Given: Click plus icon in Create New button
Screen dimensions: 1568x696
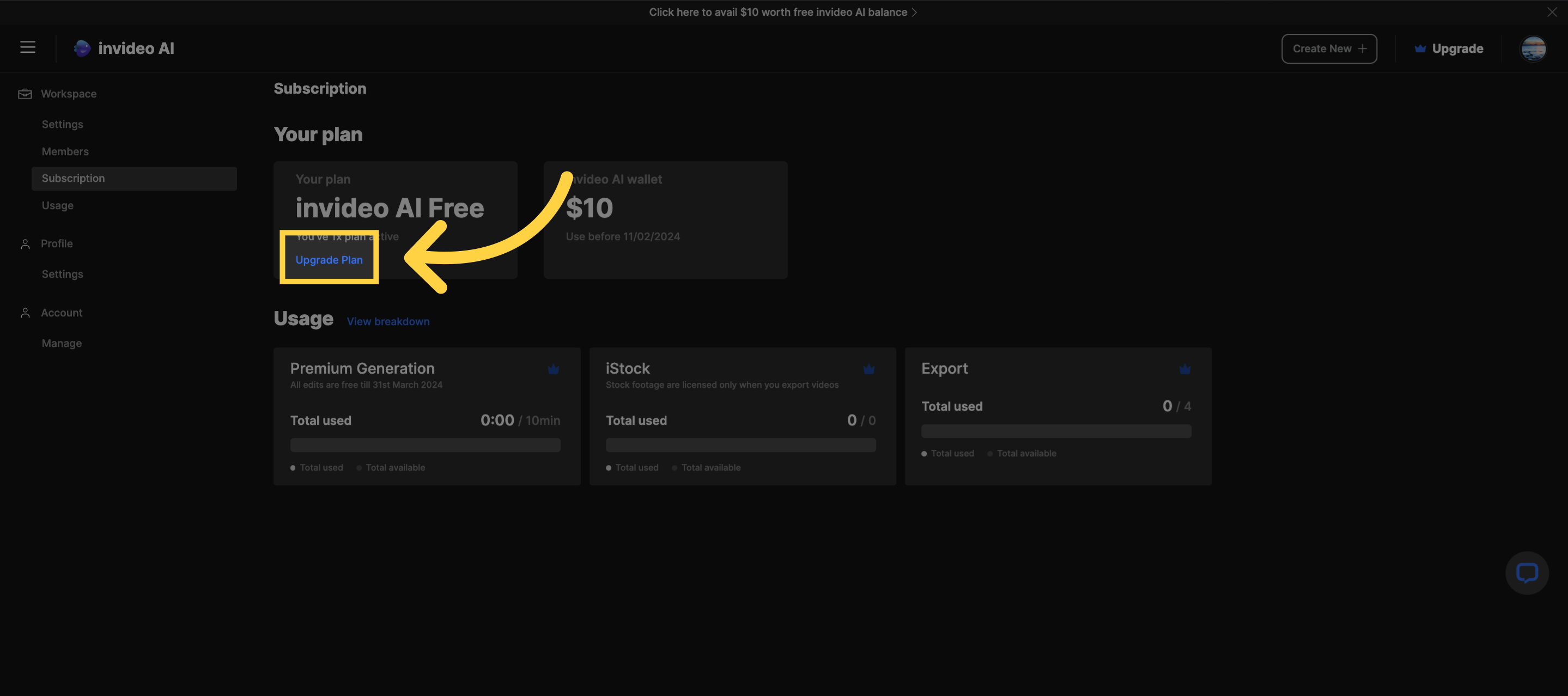Looking at the screenshot, I should 1362,48.
